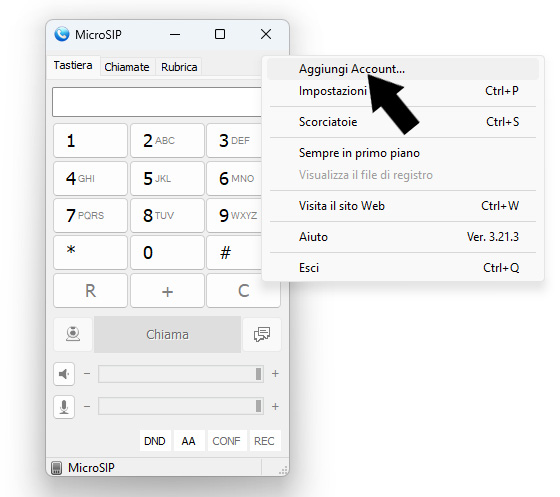560x497 pixels.
Task: Click the Chiama call button
Action: tap(168, 334)
